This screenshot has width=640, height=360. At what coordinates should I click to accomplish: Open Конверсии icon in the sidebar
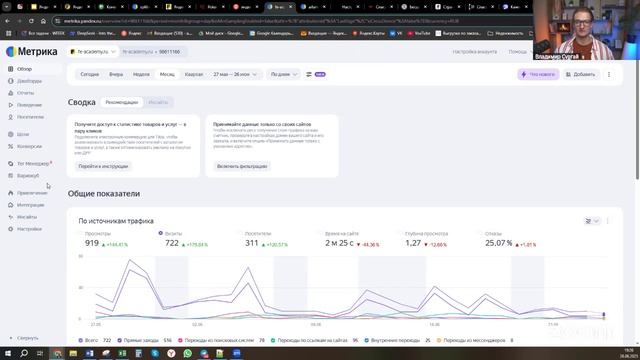pos(11,146)
